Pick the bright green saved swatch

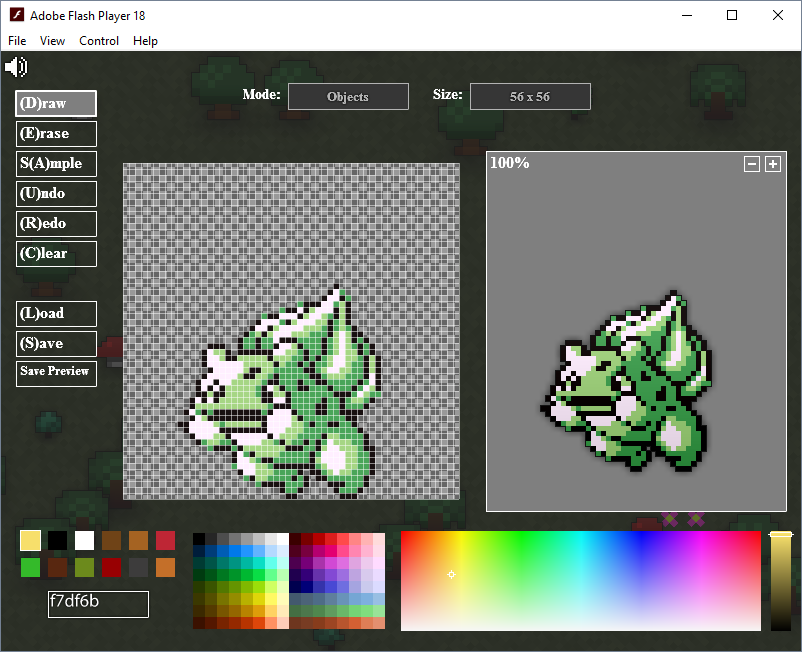click(30, 568)
